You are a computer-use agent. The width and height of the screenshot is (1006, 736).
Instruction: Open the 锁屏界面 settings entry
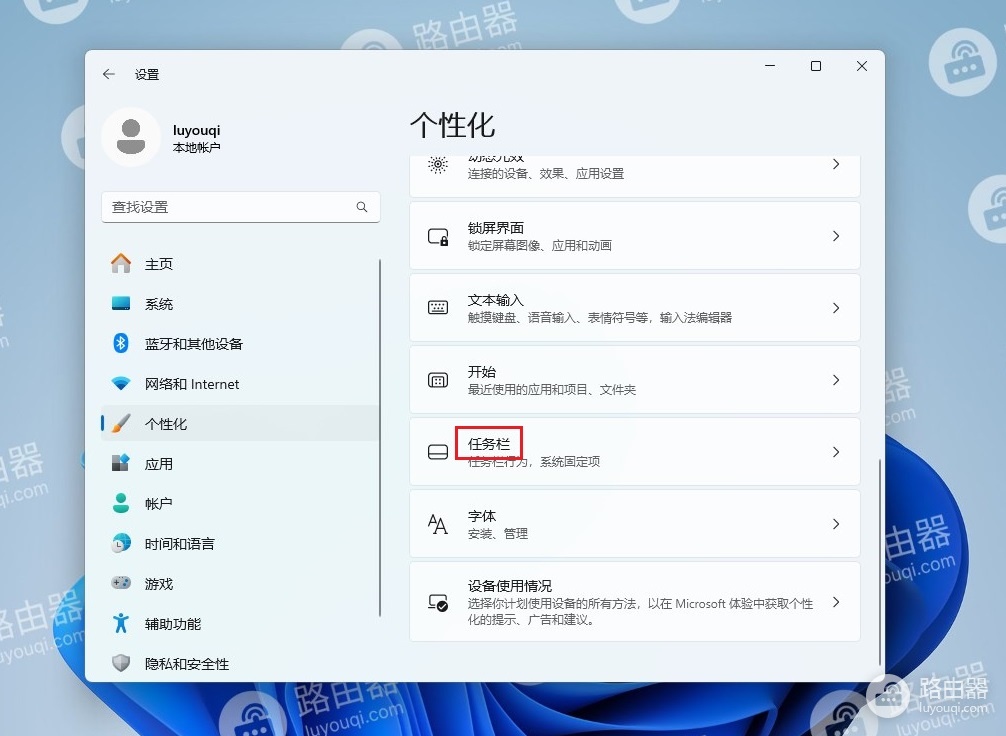[635, 236]
